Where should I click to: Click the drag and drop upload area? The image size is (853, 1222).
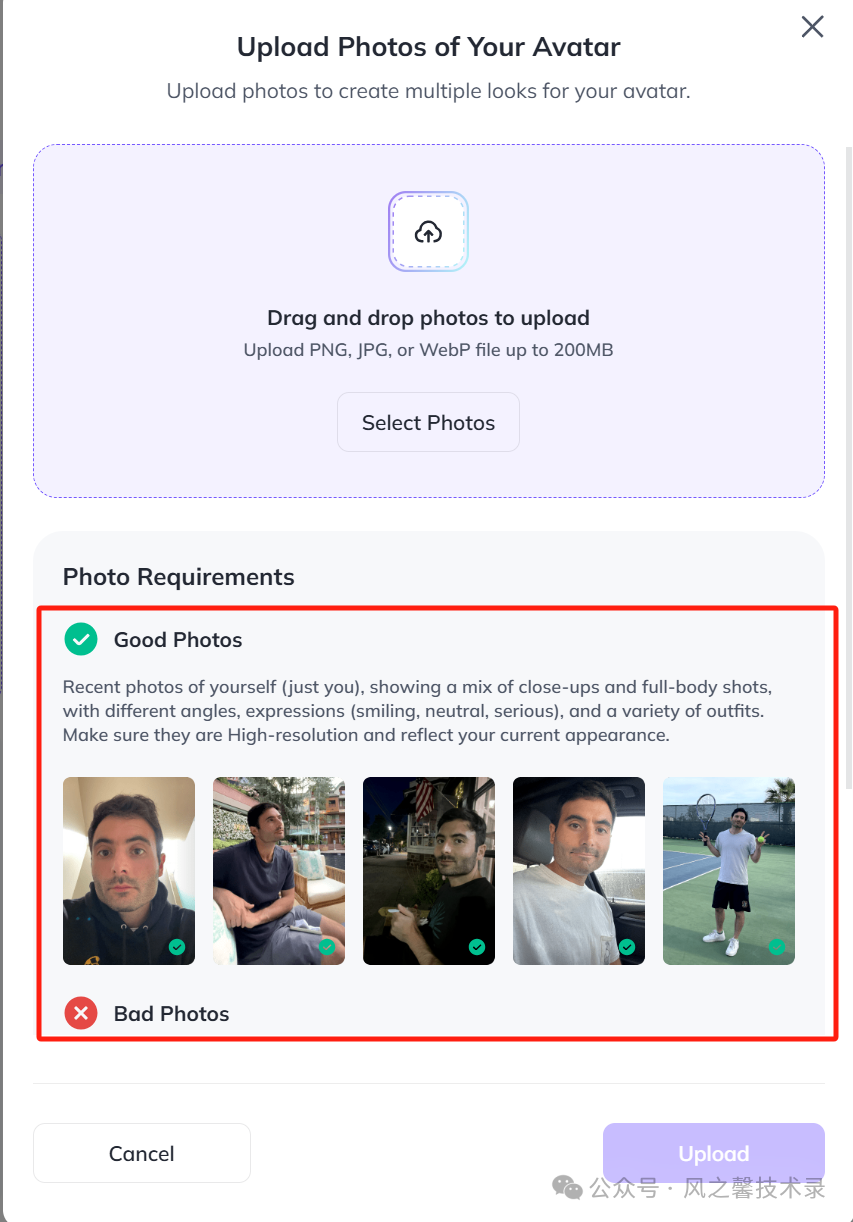click(428, 320)
